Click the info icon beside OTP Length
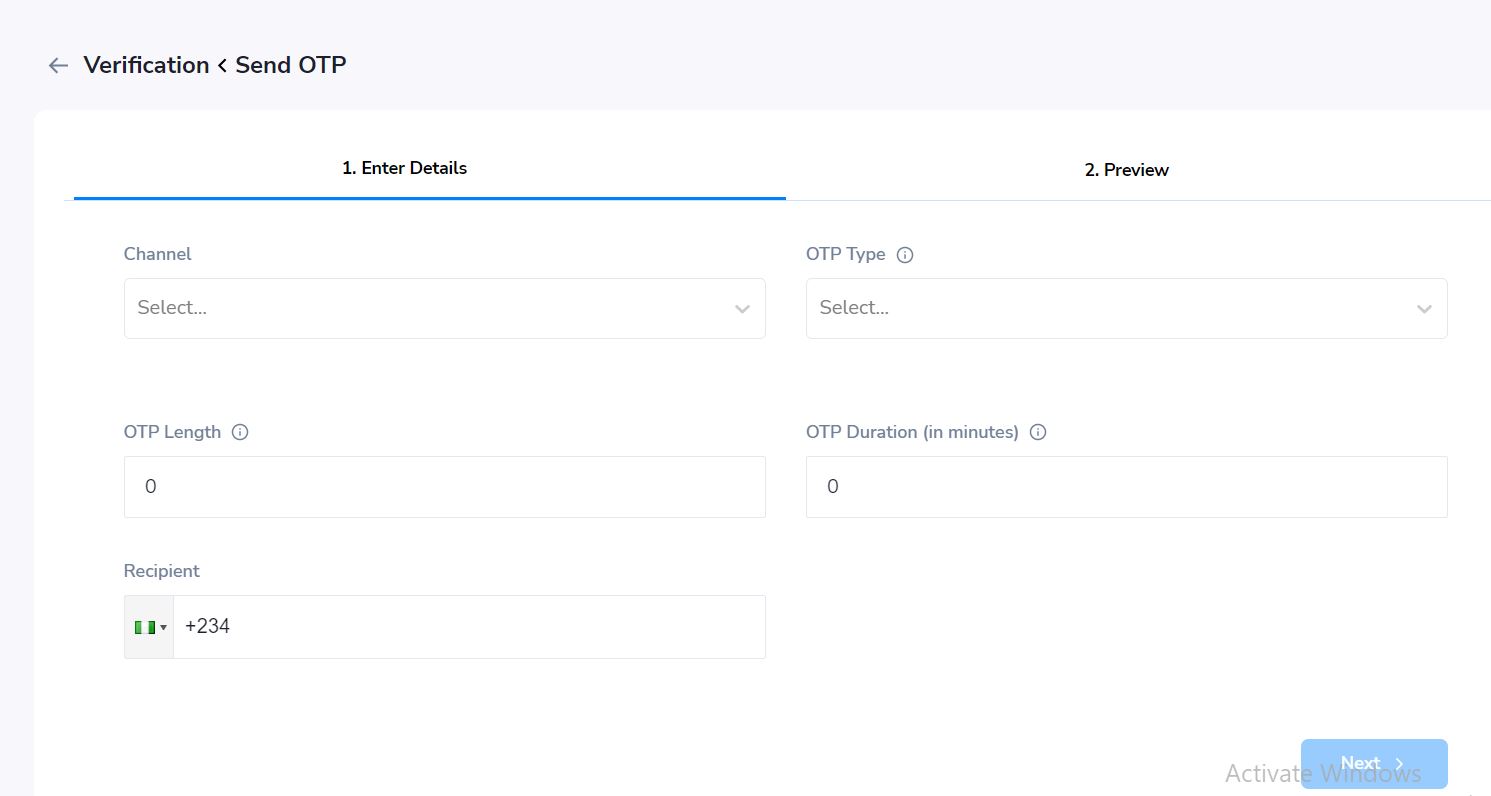 coord(239,431)
